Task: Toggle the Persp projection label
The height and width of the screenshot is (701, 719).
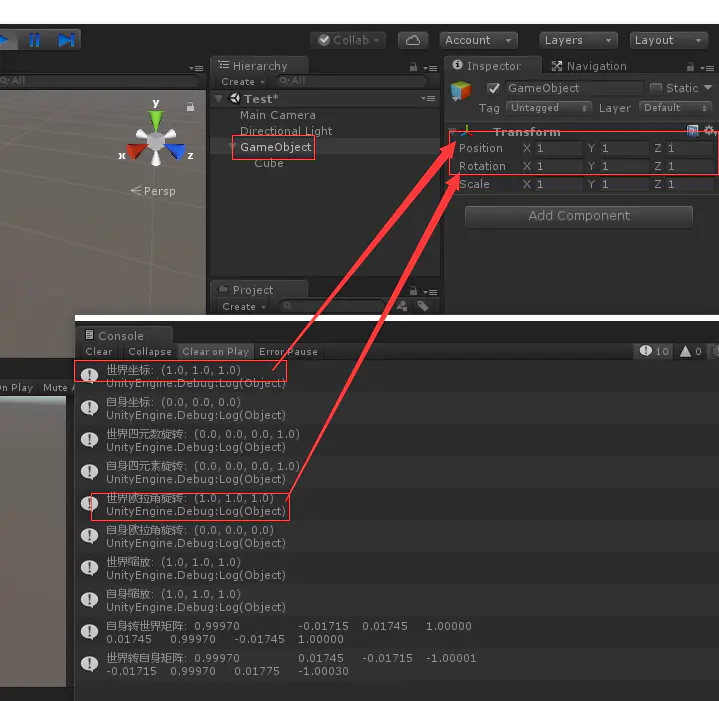Action: coord(154,191)
